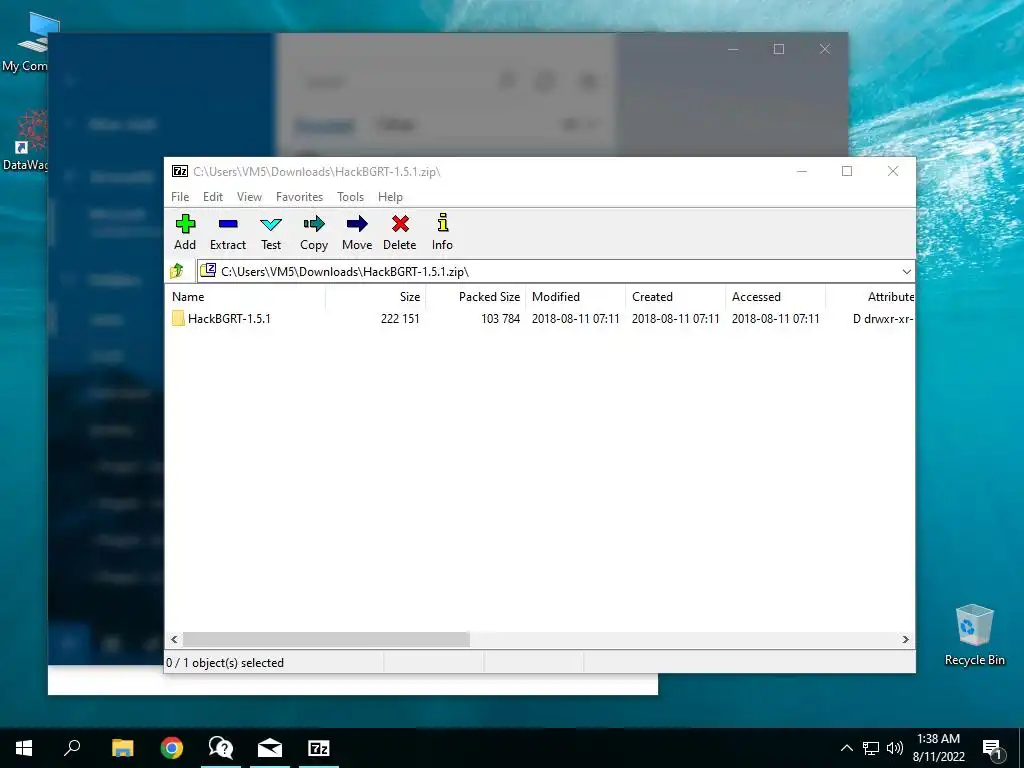Click the address path input field
The width and height of the screenshot is (1024, 768).
click(555, 272)
